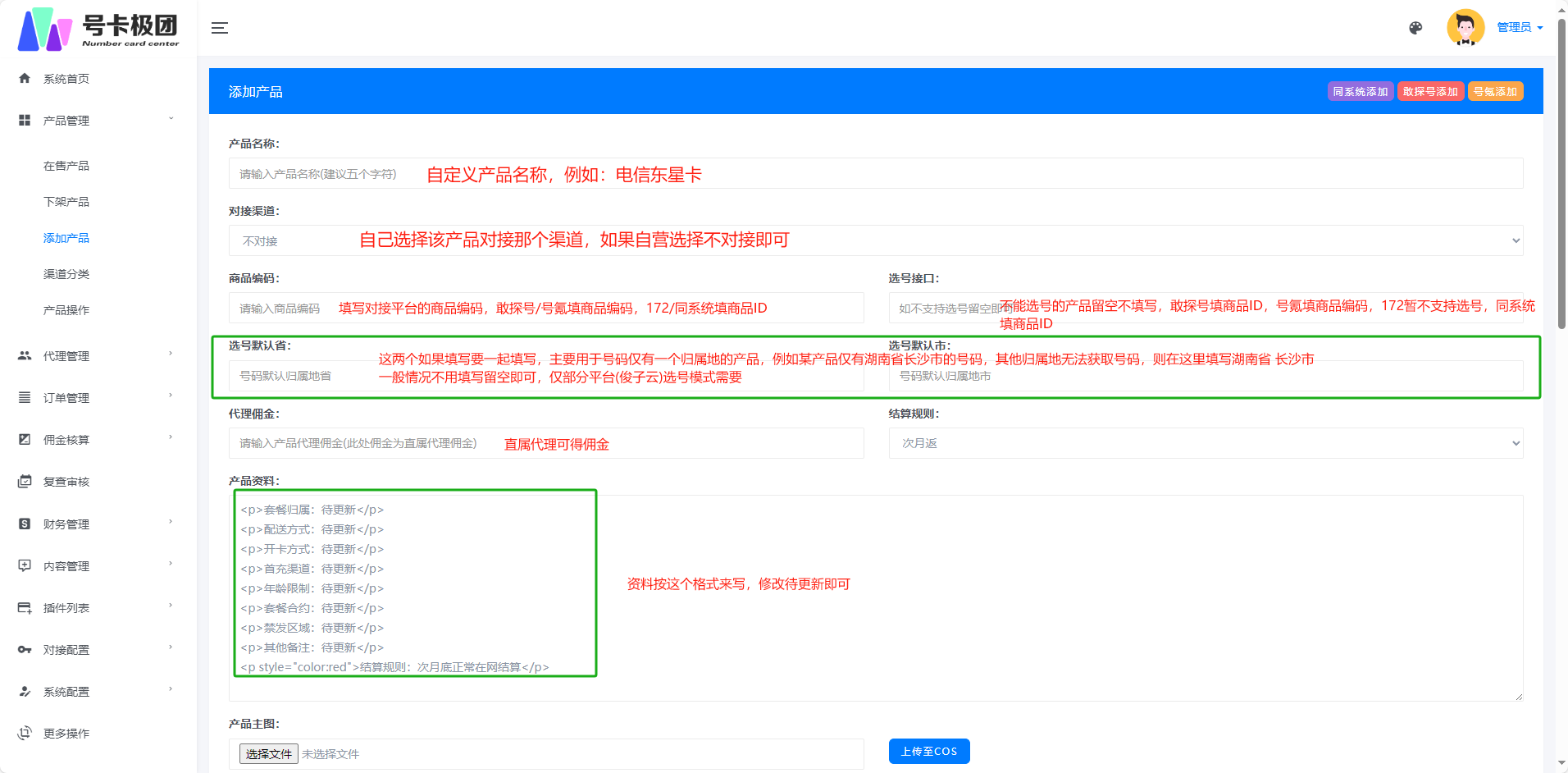The height and width of the screenshot is (773, 1568).
Task: Open 在售产品 in the sidebar
Action: tap(66, 166)
